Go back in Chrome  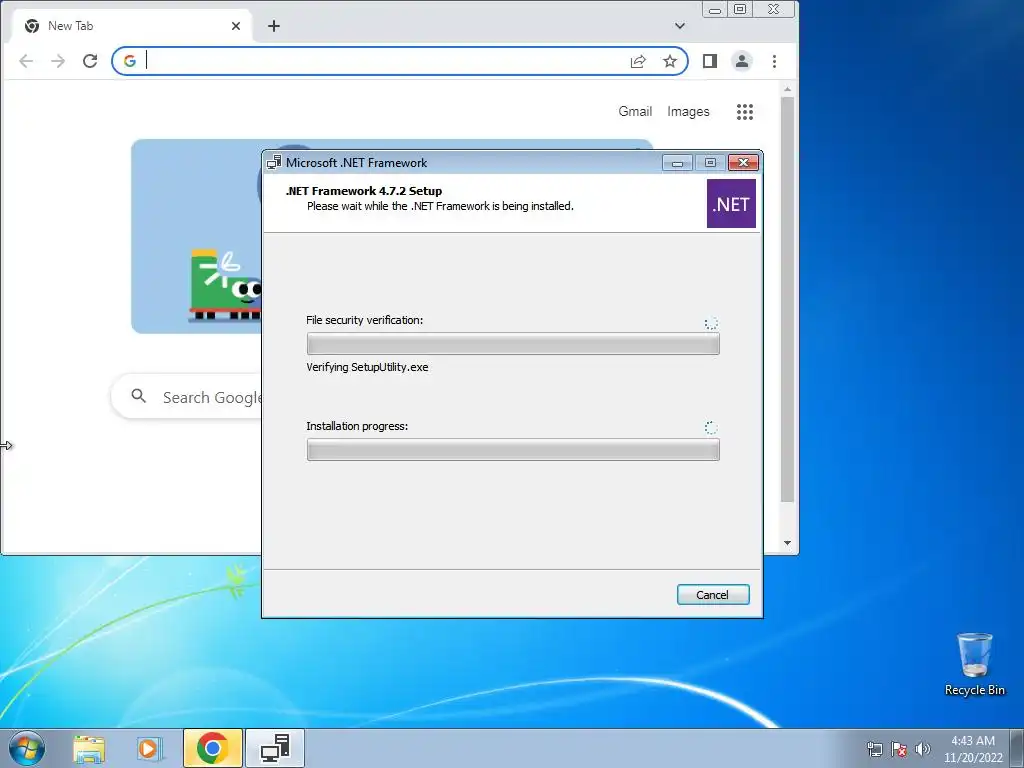click(x=26, y=61)
